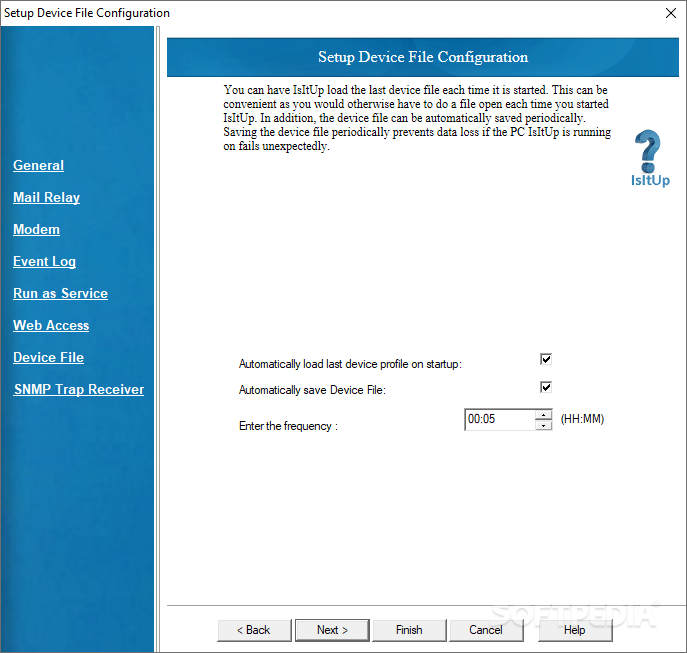Click the Finish button
Viewport: 687px width, 653px height.
coord(409,630)
